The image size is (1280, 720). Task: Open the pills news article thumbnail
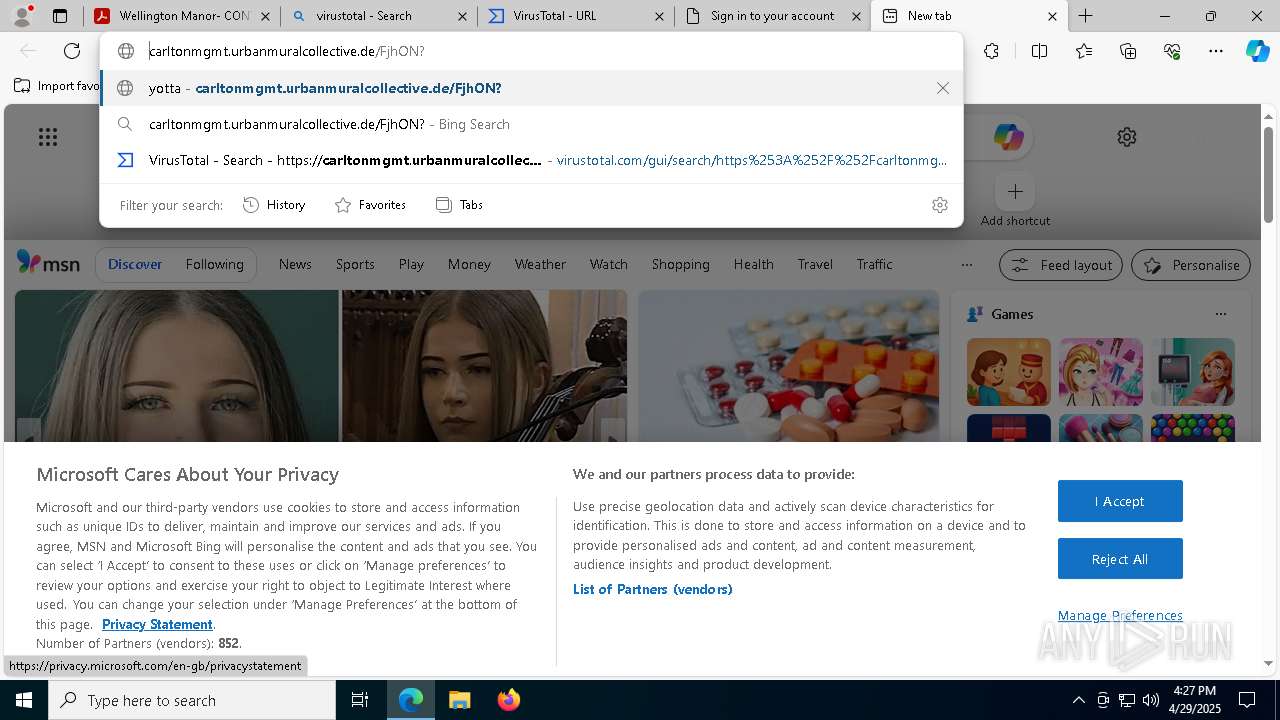point(788,366)
